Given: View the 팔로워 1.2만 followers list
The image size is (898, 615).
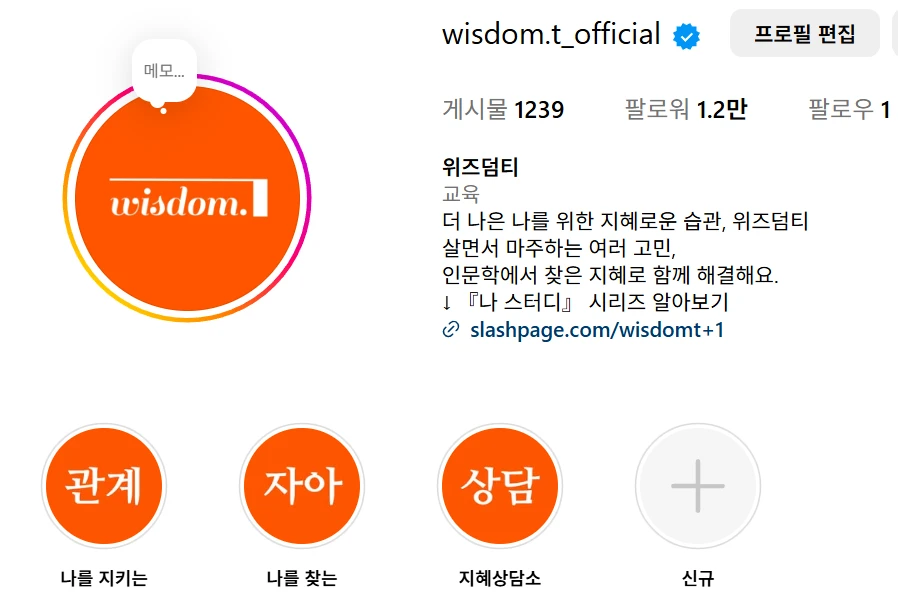Looking at the screenshot, I should [686, 109].
